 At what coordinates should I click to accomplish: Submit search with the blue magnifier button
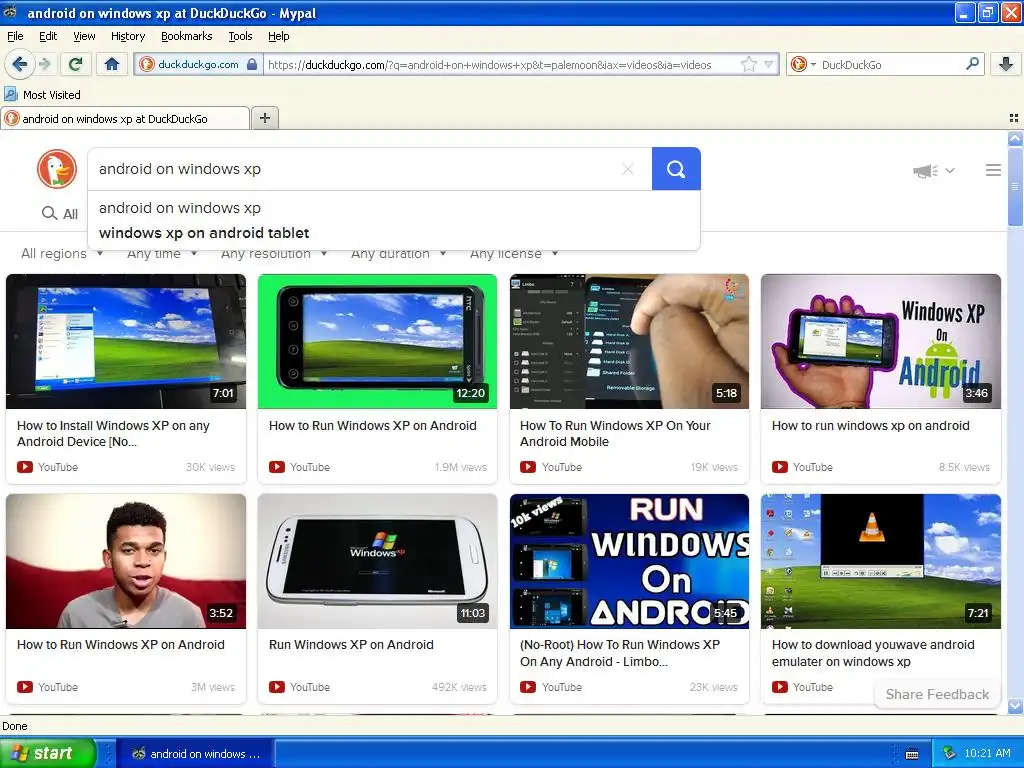pyautogui.click(x=676, y=169)
